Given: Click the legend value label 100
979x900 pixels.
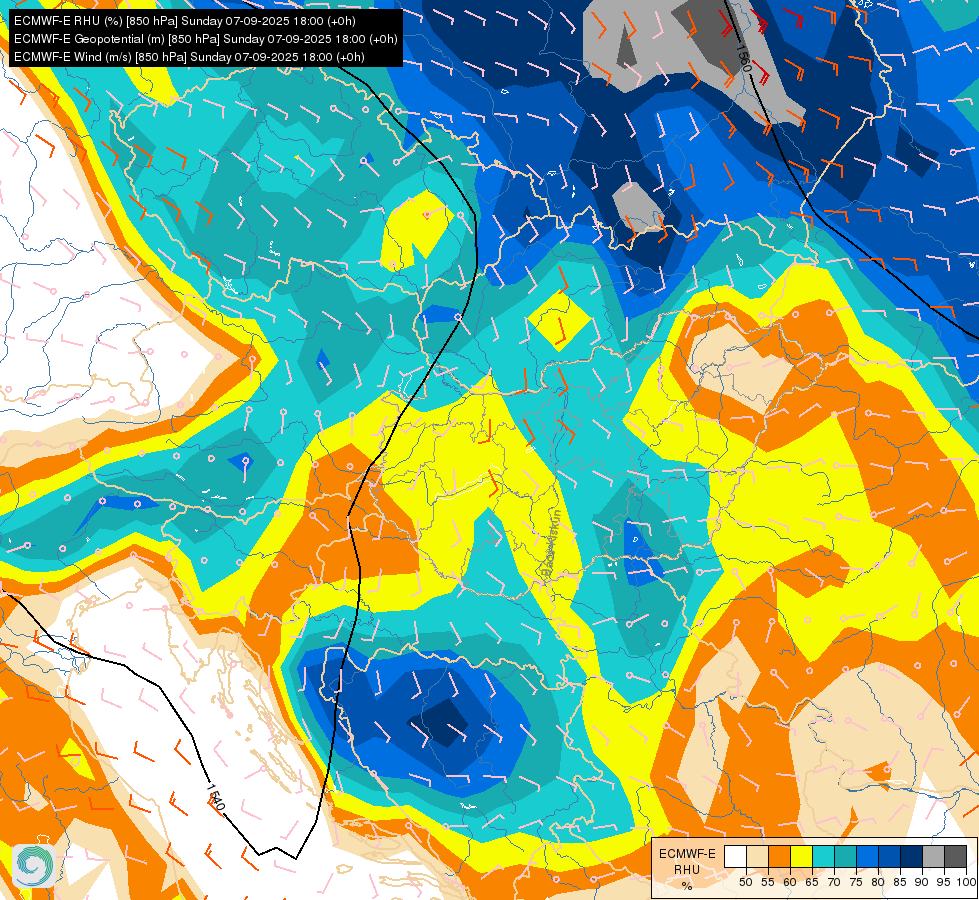Looking at the screenshot, I should coord(966,882).
